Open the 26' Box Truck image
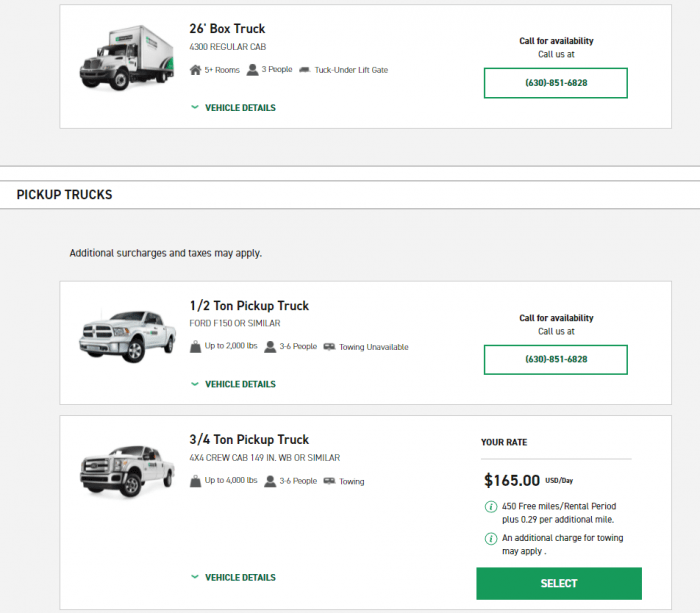 pos(127,58)
